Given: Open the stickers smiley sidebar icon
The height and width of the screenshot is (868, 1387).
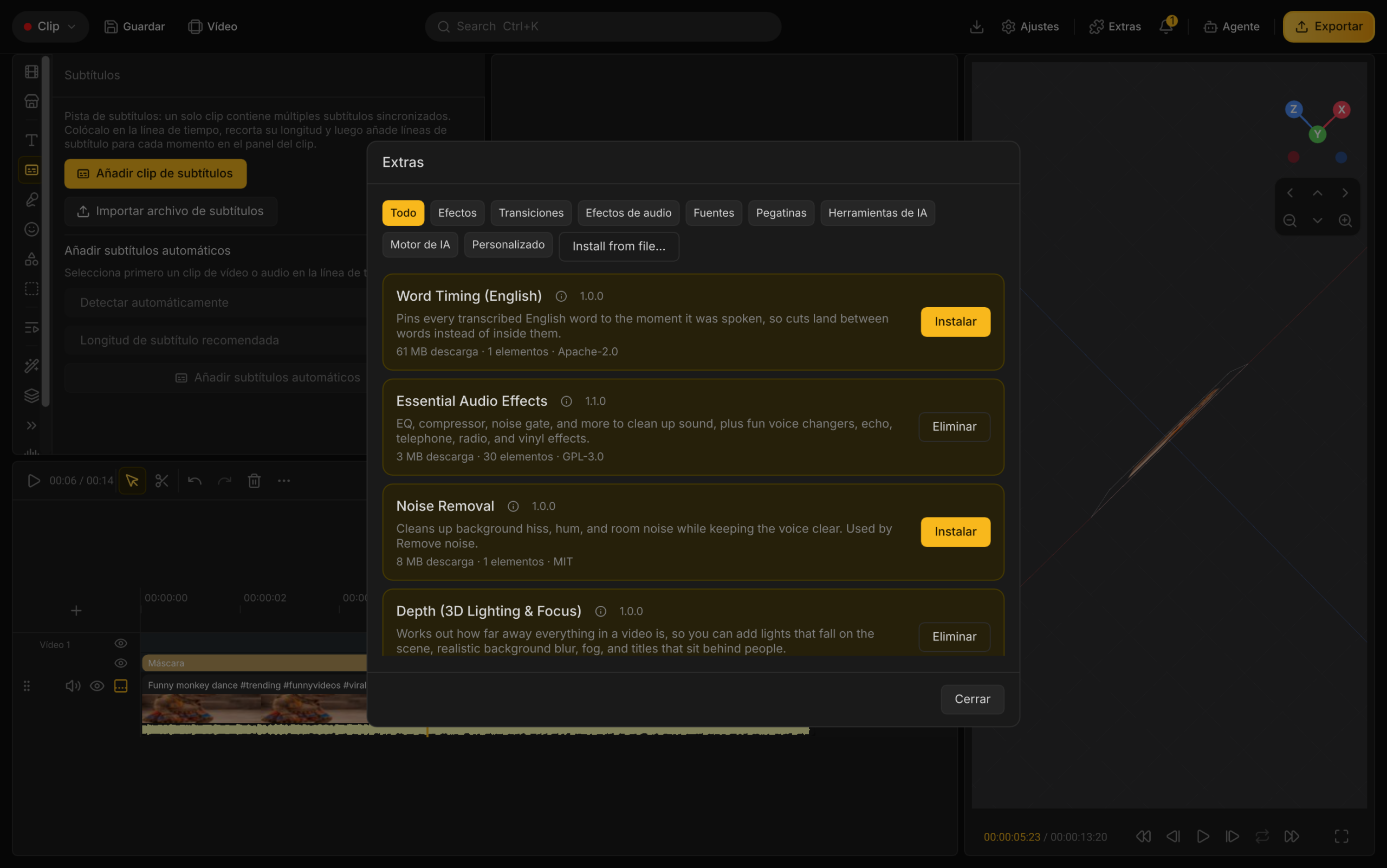Looking at the screenshot, I should pyautogui.click(x=31, y=229).
